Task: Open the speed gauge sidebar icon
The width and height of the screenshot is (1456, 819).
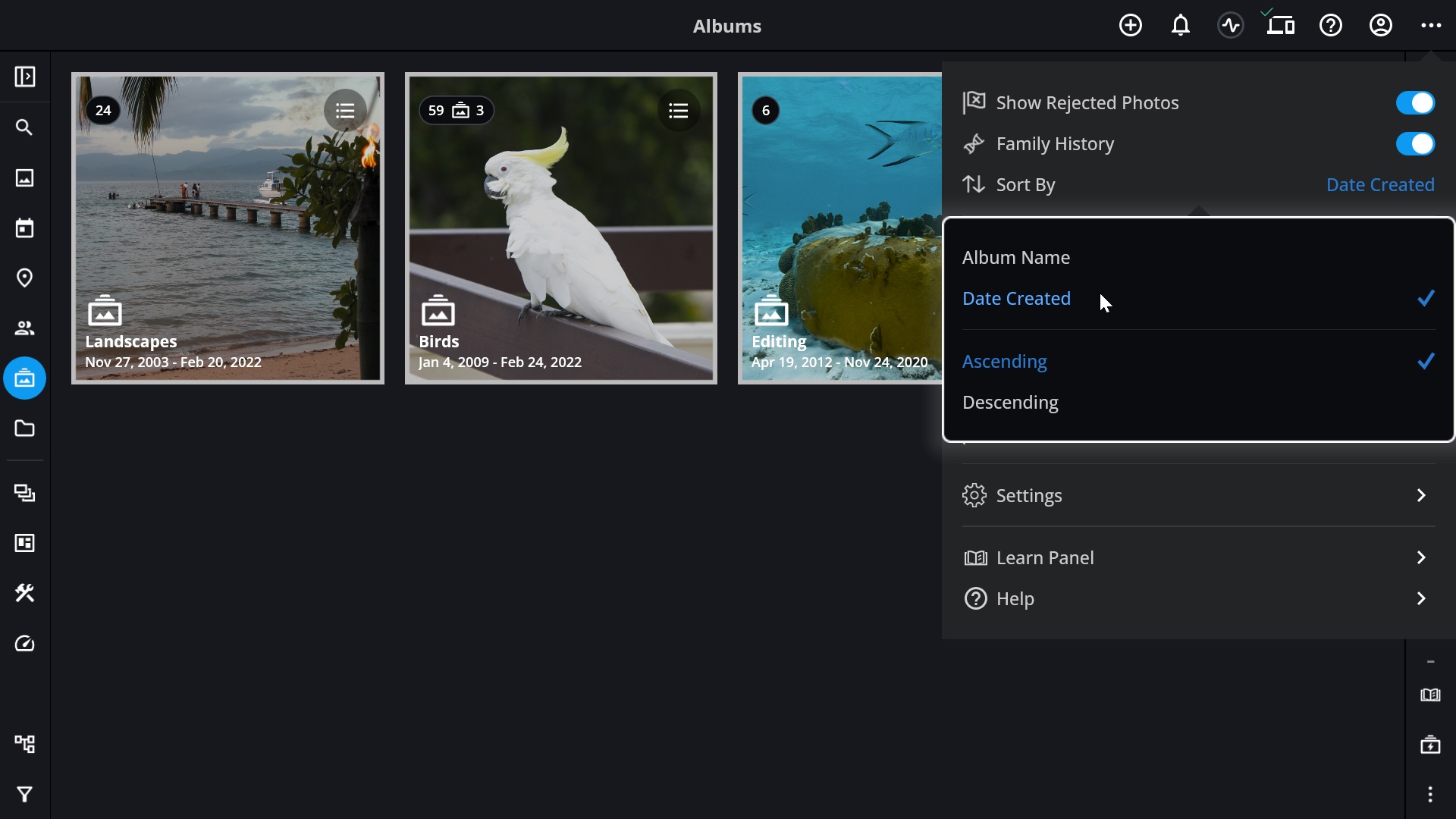Action: click(25, 643)
